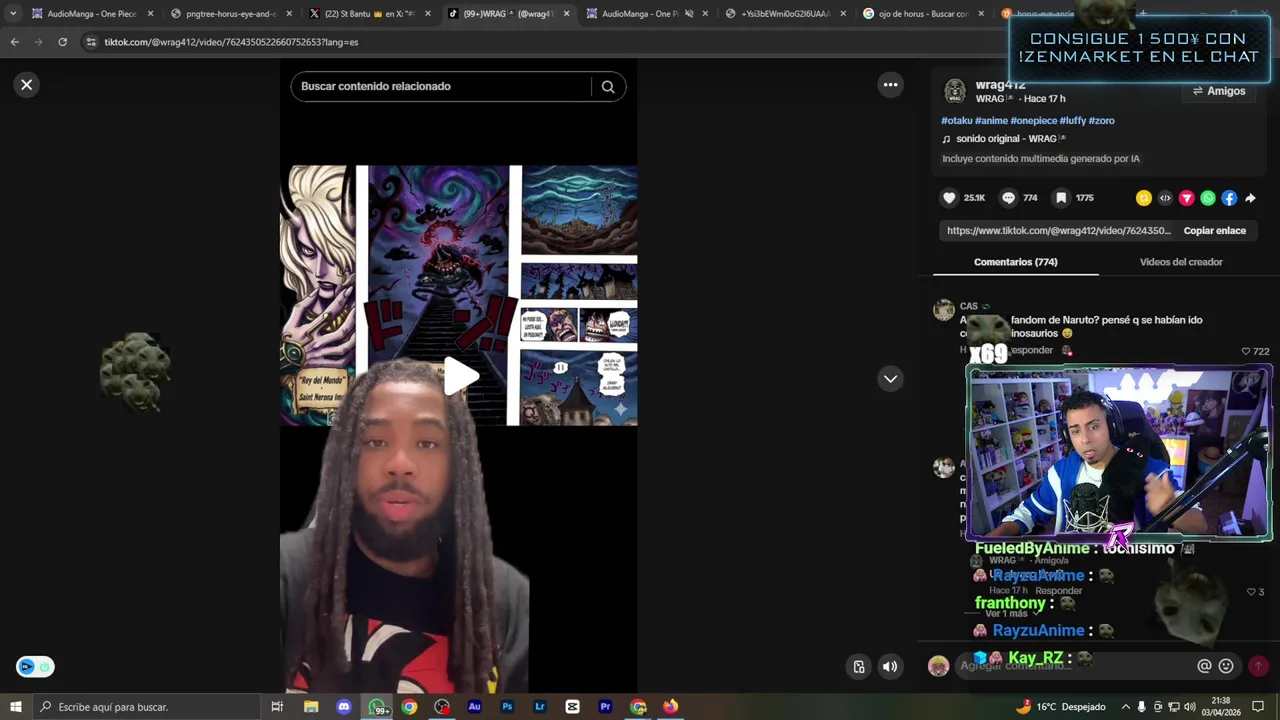The image size is (1280, 720).
Task: Open Discord from the taskbar
Action: pos(344,707)
